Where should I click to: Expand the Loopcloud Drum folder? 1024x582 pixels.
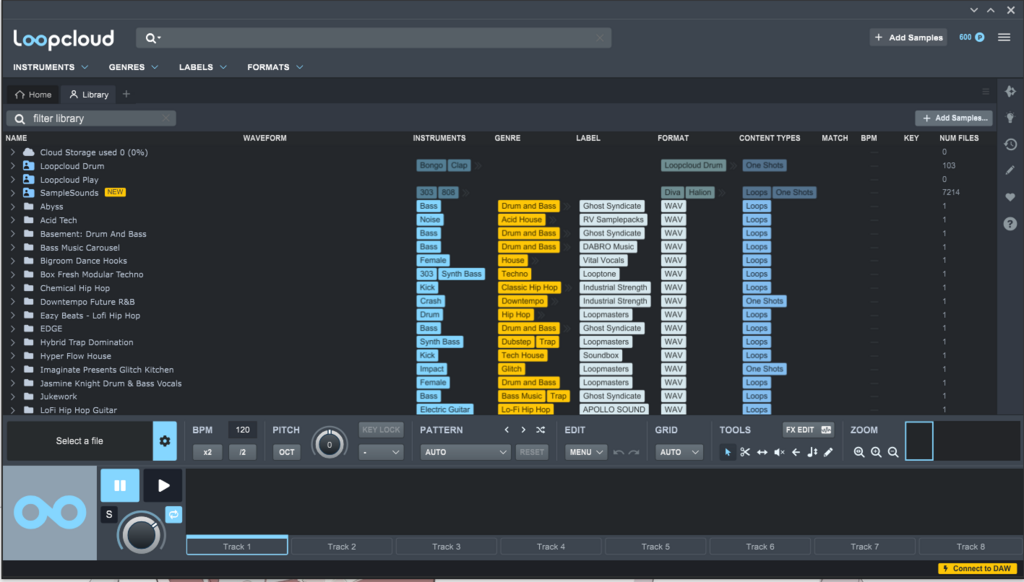click(x=12, y=166)
